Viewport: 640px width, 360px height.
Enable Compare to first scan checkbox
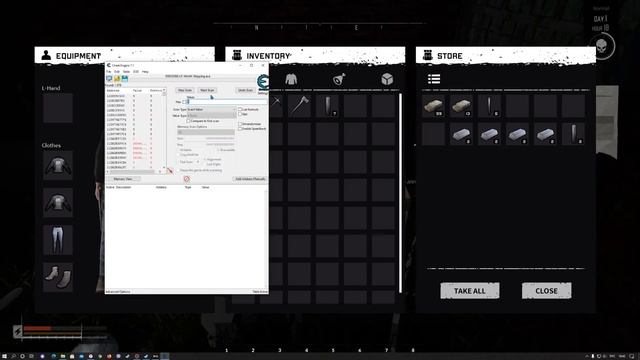[188, 121]
